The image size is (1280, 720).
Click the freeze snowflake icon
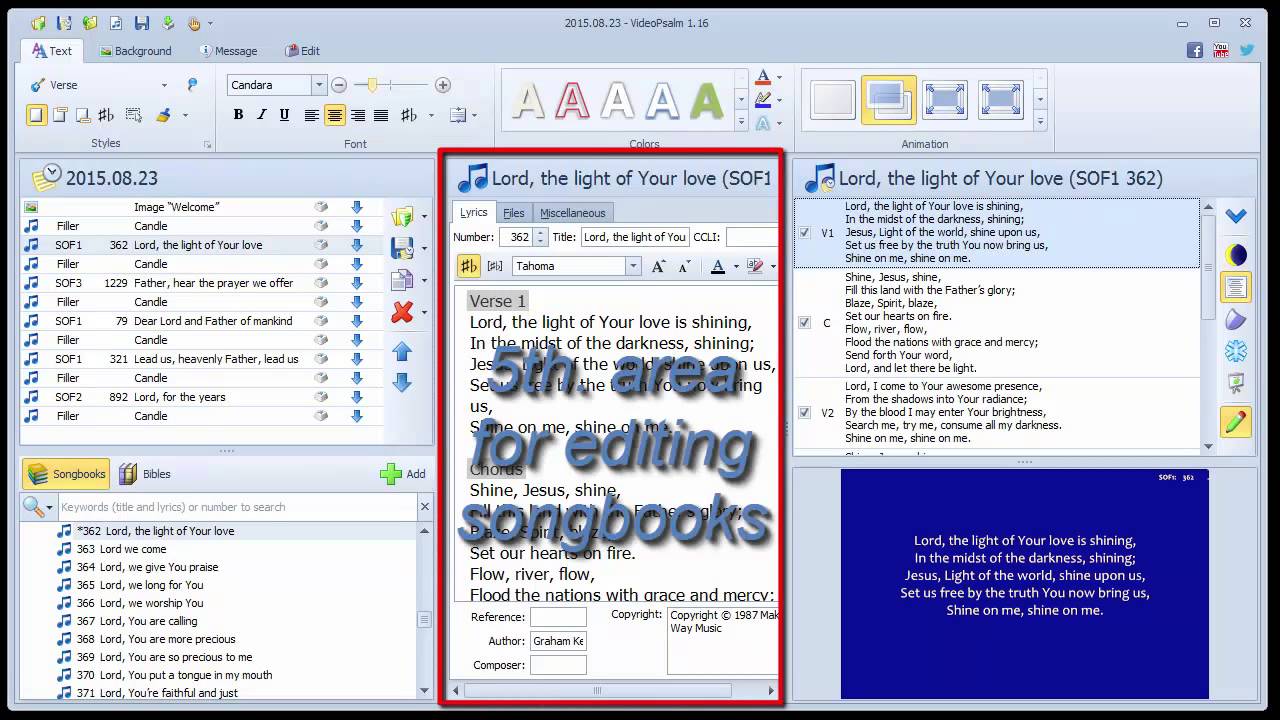1236,351
